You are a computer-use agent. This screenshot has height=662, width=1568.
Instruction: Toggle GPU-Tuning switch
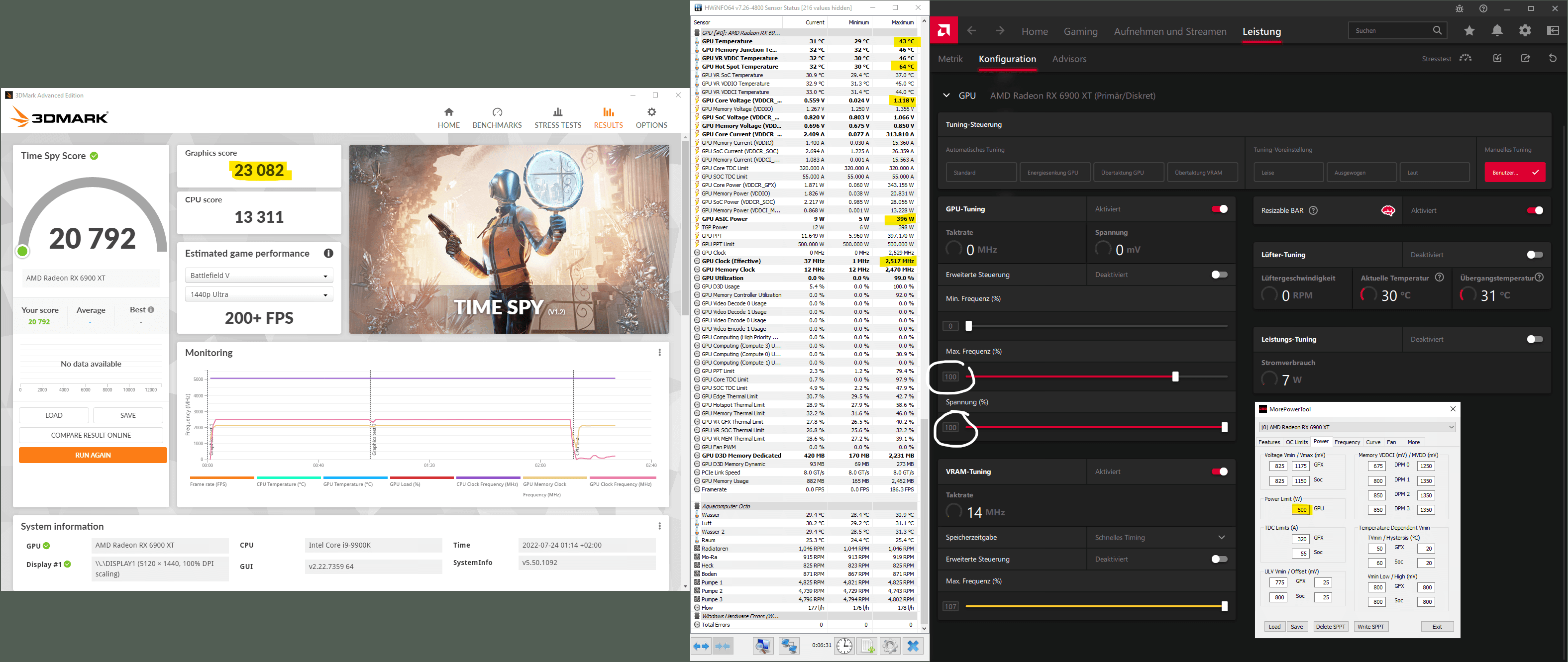click(1219, 209)
